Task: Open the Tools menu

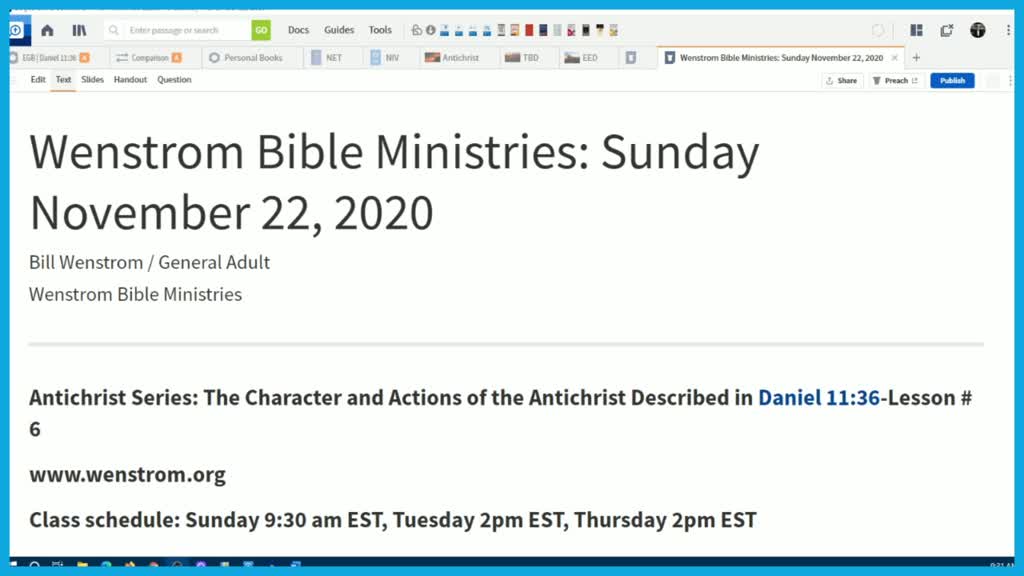Action: click(x=380, y=30)
